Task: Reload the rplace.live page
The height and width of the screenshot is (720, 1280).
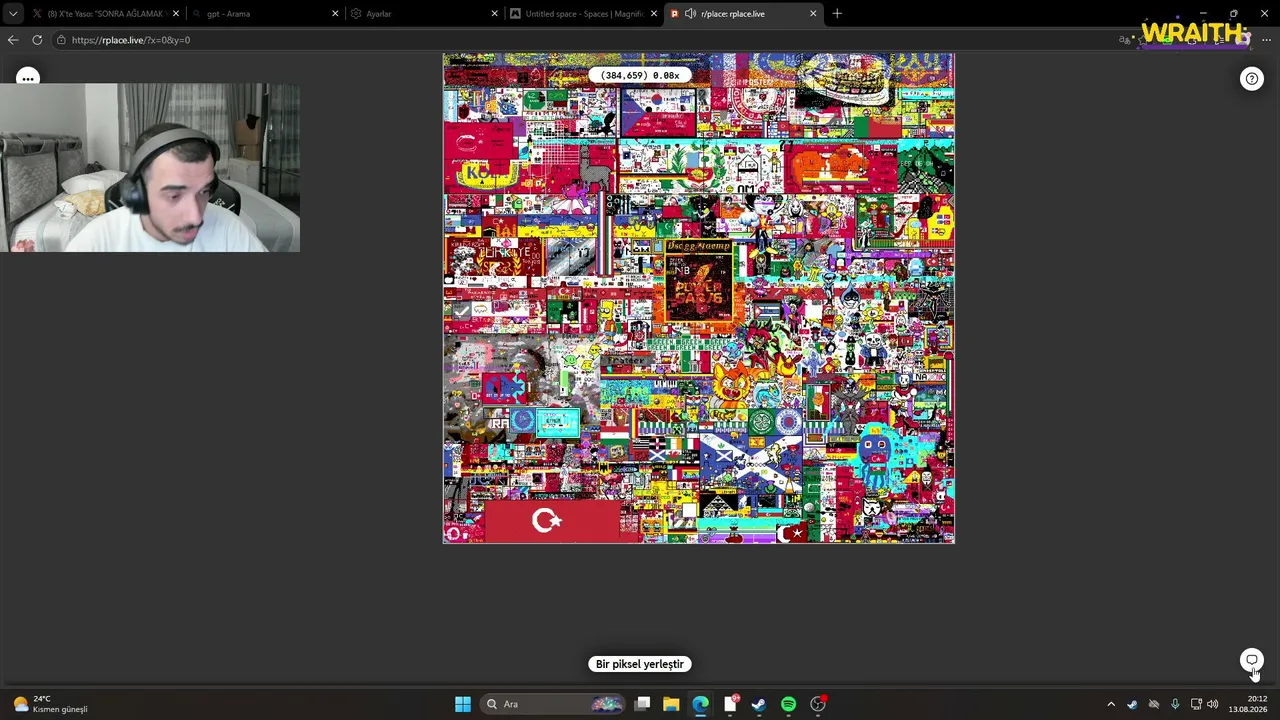Action: click(x=37, y=40)
